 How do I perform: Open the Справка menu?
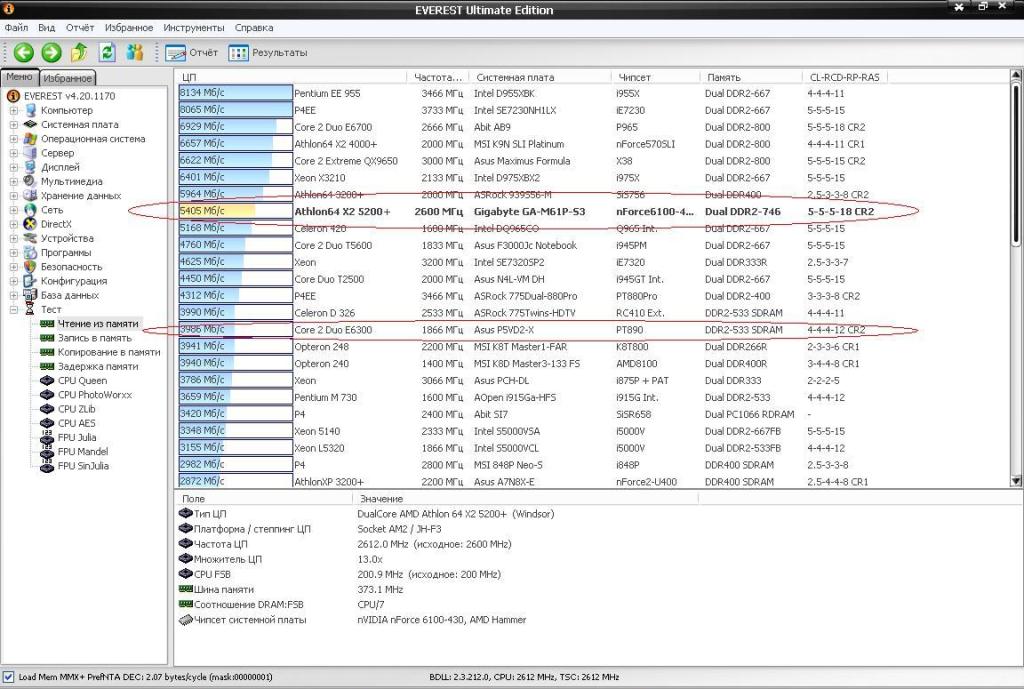pos(254,28)
